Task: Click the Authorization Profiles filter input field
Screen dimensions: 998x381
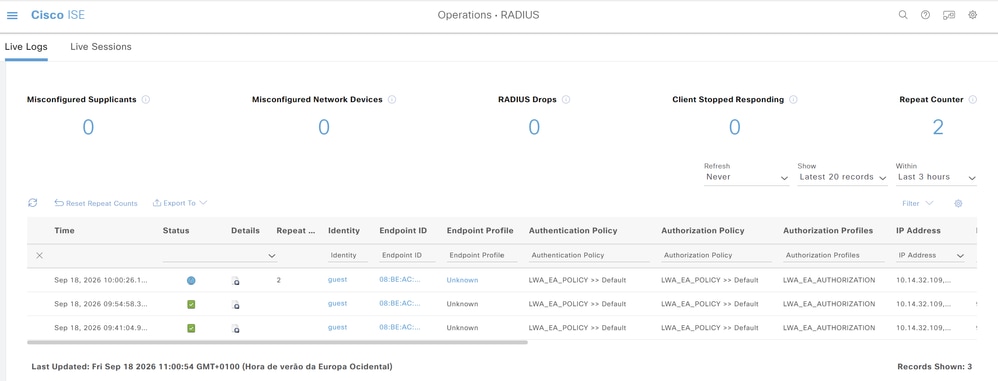Action: click(833, 256)
